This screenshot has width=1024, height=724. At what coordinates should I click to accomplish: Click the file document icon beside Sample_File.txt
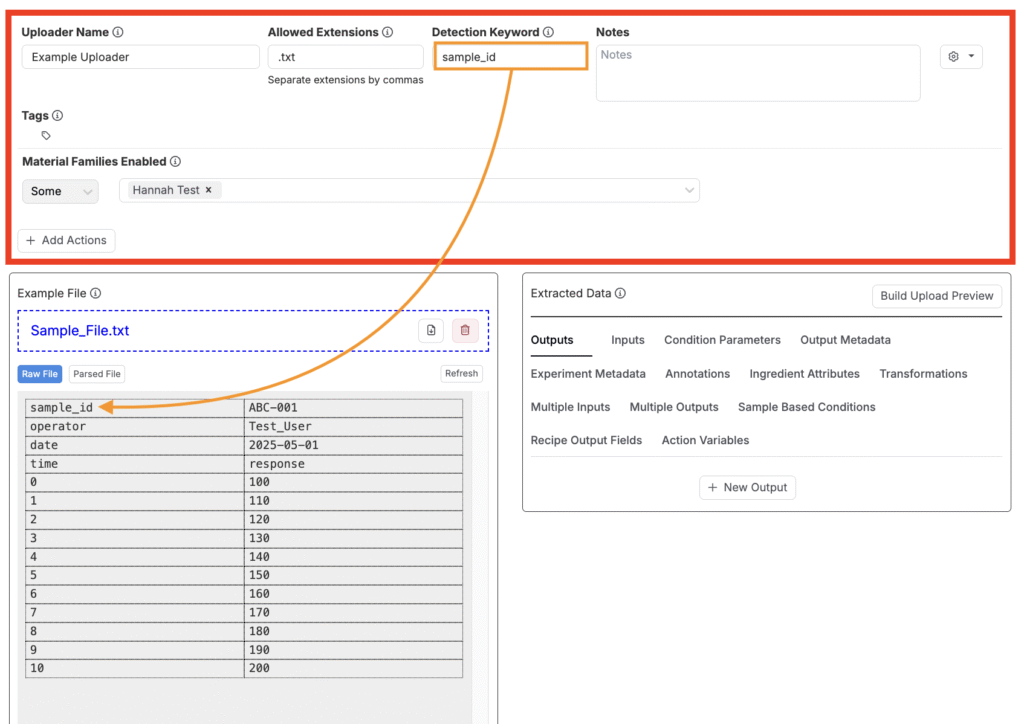point(431,330)
